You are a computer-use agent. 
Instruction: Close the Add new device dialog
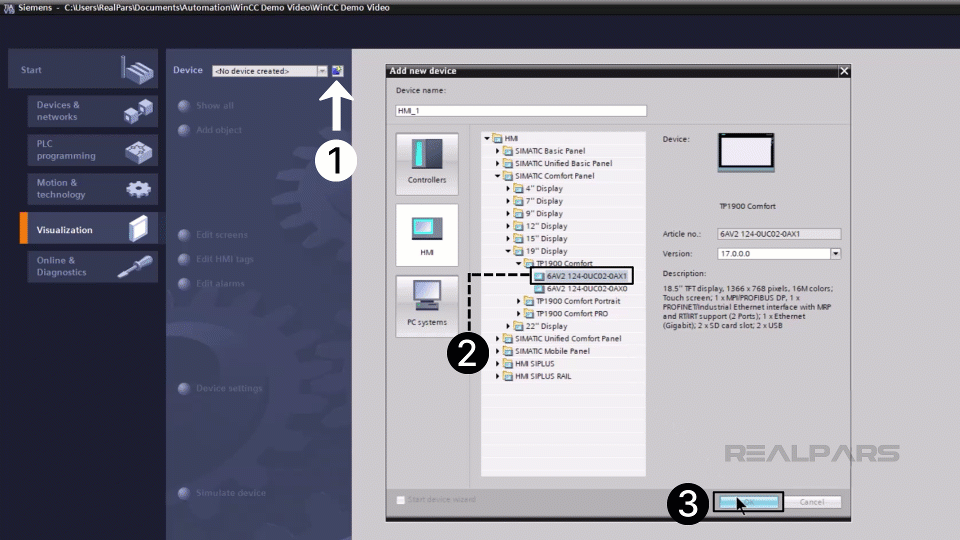point(844,71)
